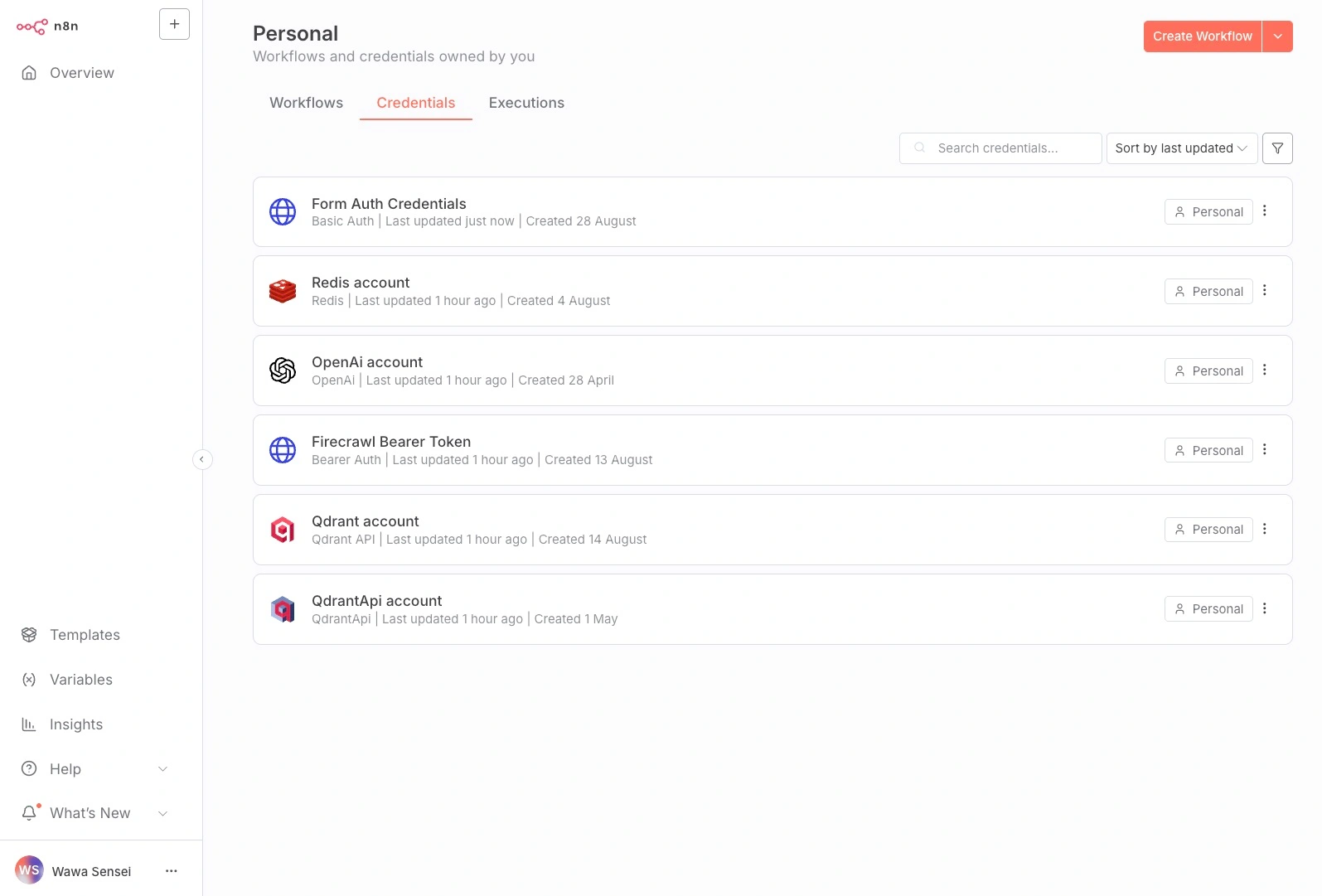Open the Sort by last updated dropdown
1322x896 pixels.
click(x=1181, y=148)
